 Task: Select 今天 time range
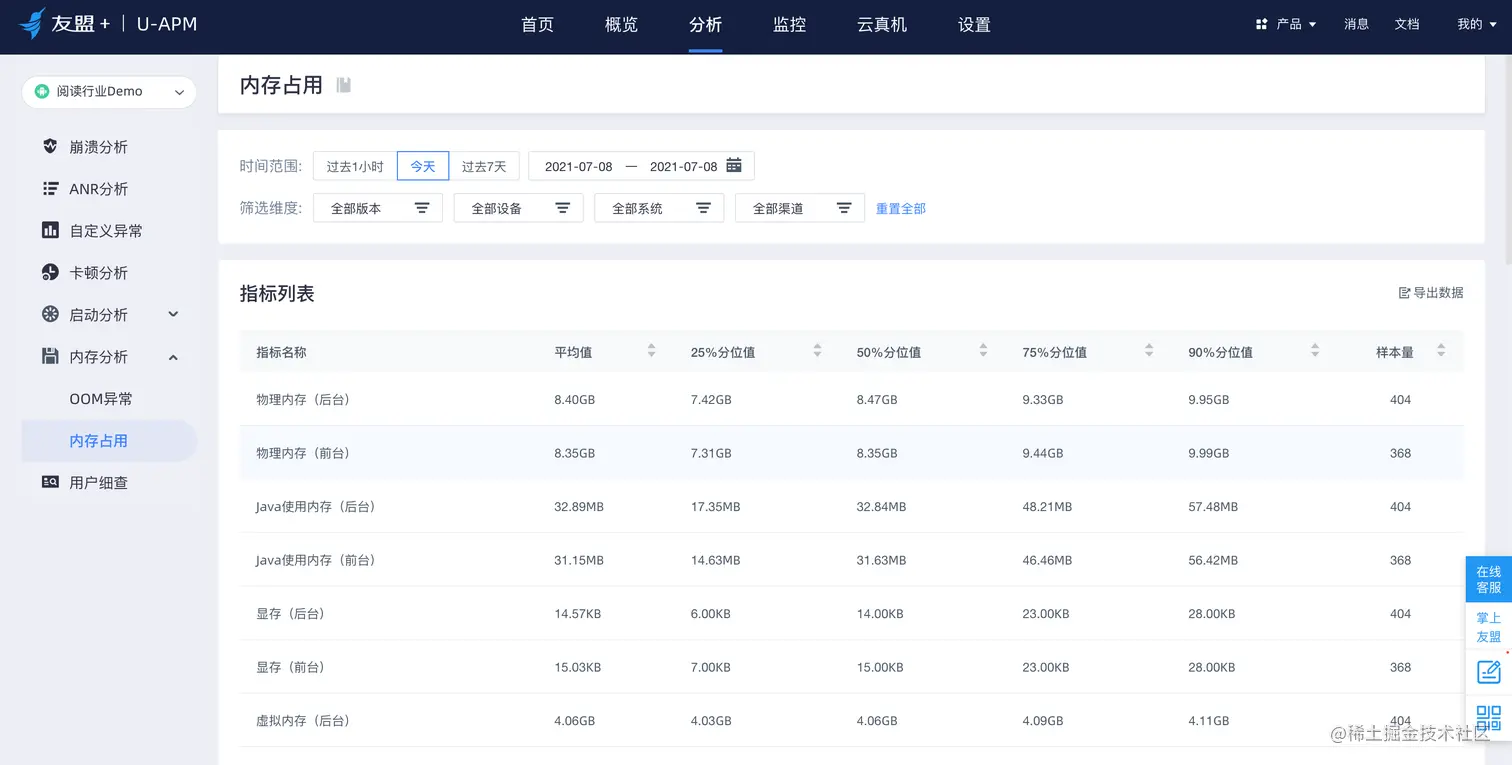(x=423, y=166)
